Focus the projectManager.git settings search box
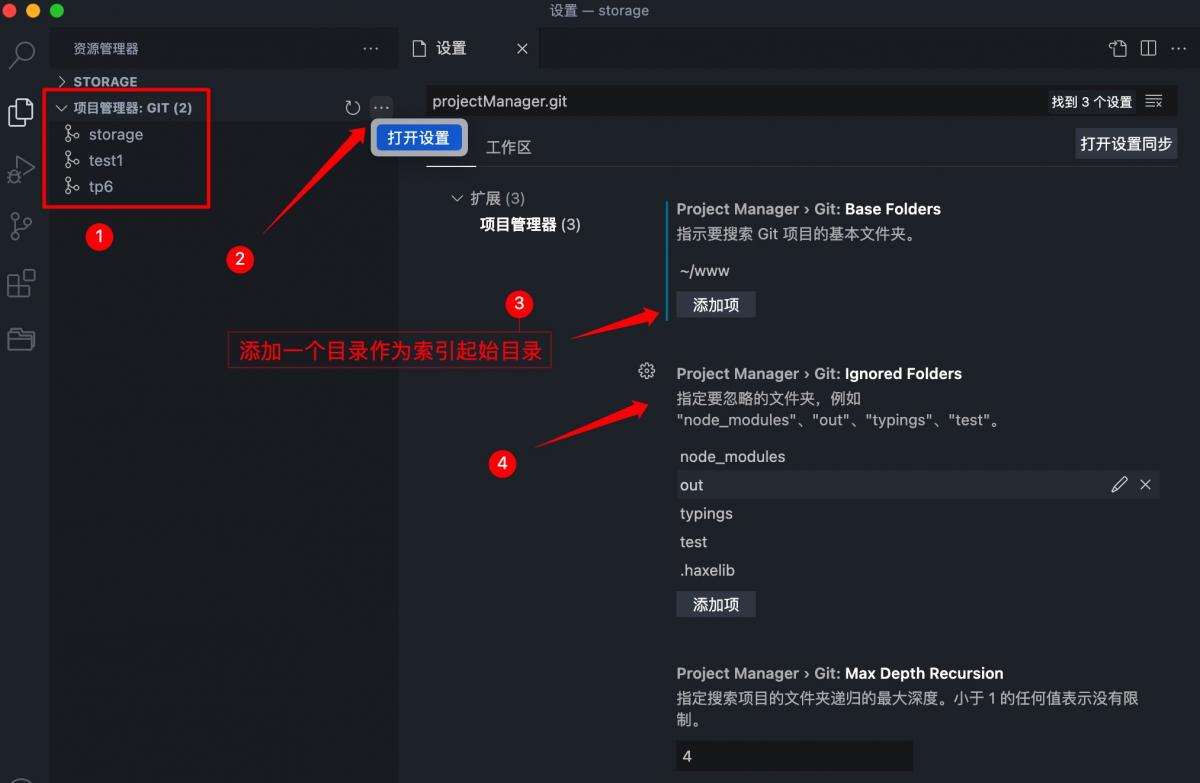This screenshot has width=1200, height=783. click(x=735, y=101)
